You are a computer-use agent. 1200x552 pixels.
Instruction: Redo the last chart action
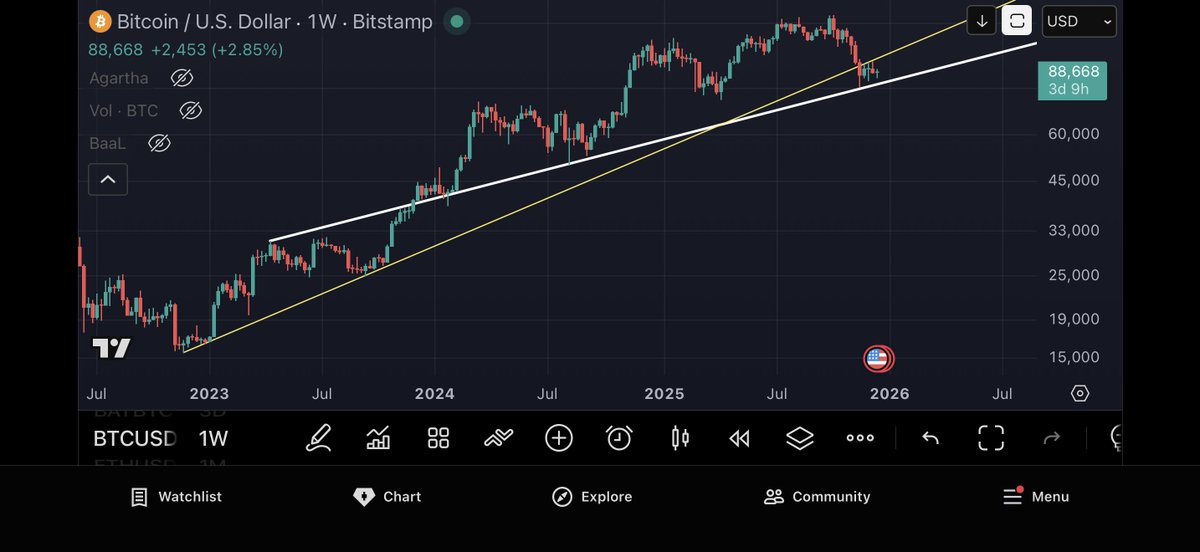(1051, 438)
